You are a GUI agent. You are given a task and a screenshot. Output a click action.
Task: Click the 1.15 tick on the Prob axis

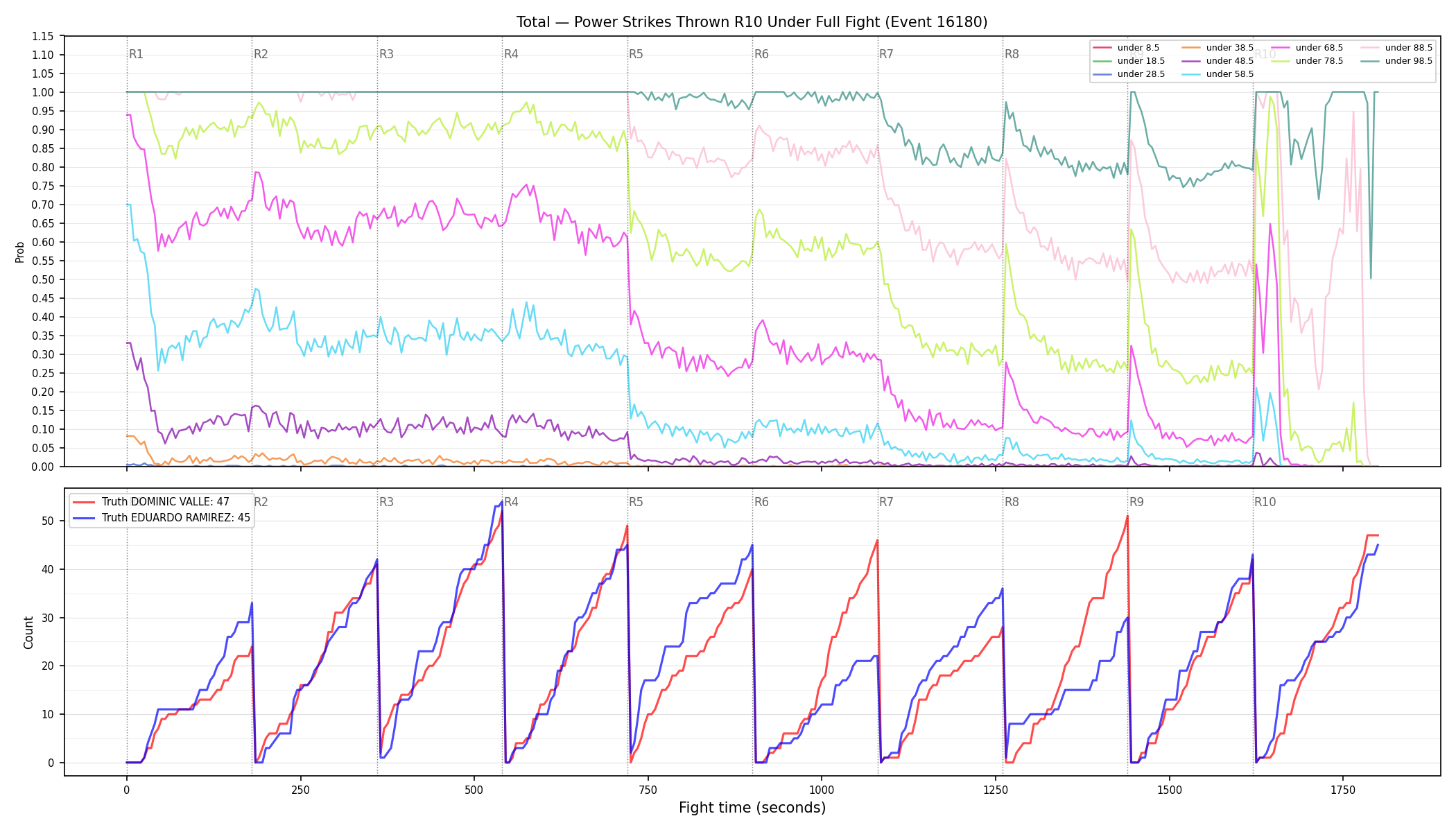click(42, 36)
